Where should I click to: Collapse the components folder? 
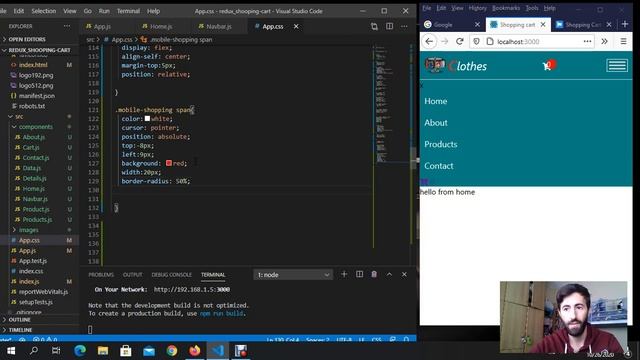click(x=35, y=127)
